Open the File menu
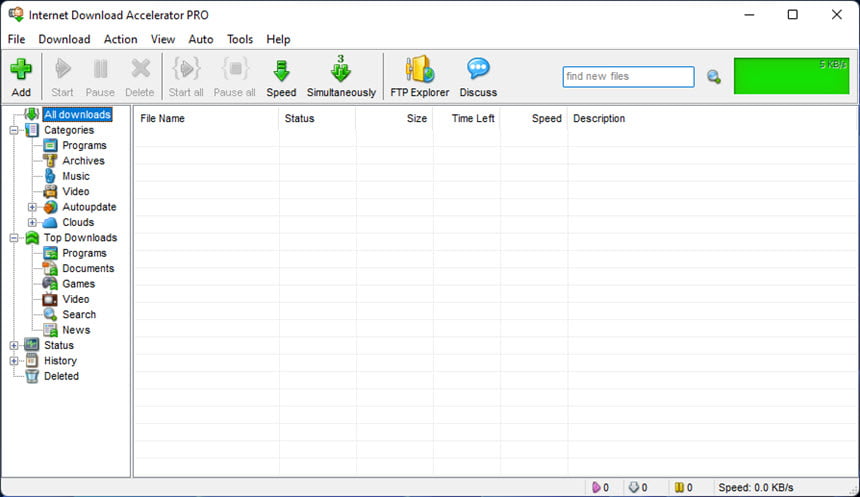The width and height of the screenshot is (860, 497). pos(16,39)
